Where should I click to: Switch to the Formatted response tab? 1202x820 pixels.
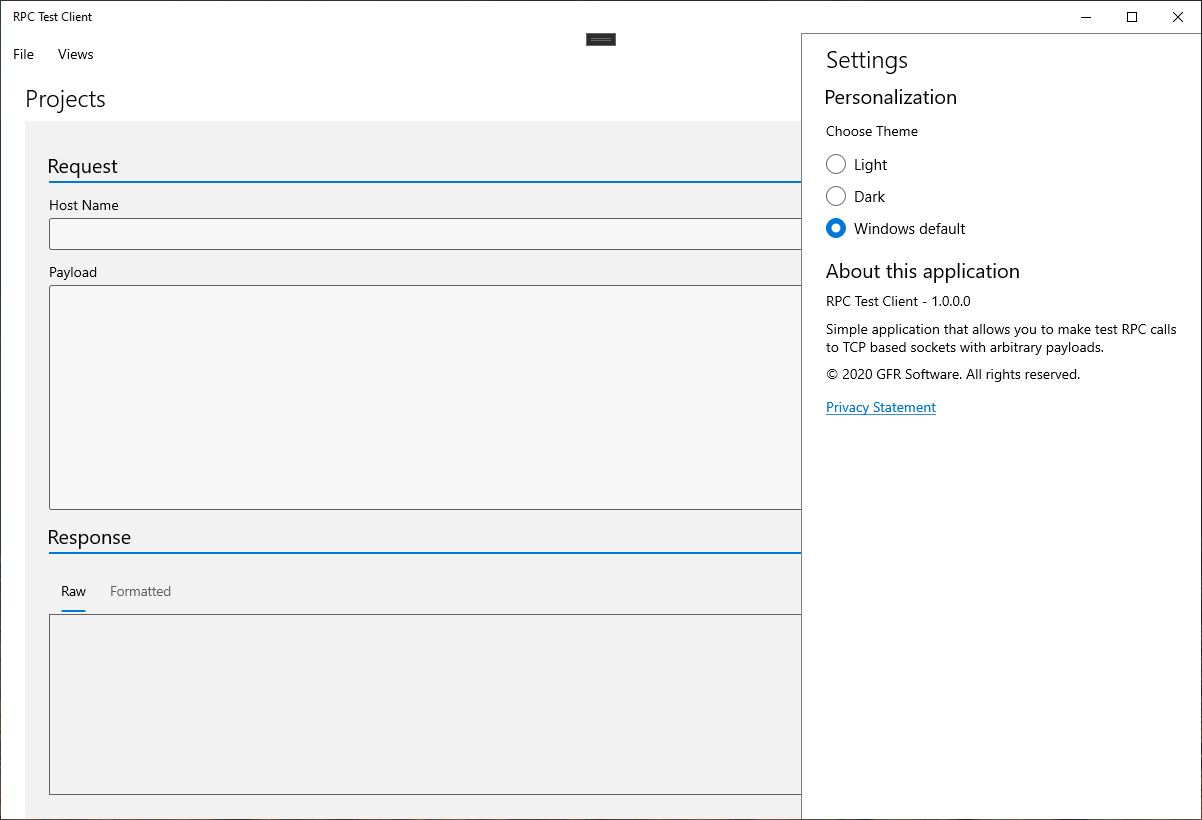(x=140, y=591)
